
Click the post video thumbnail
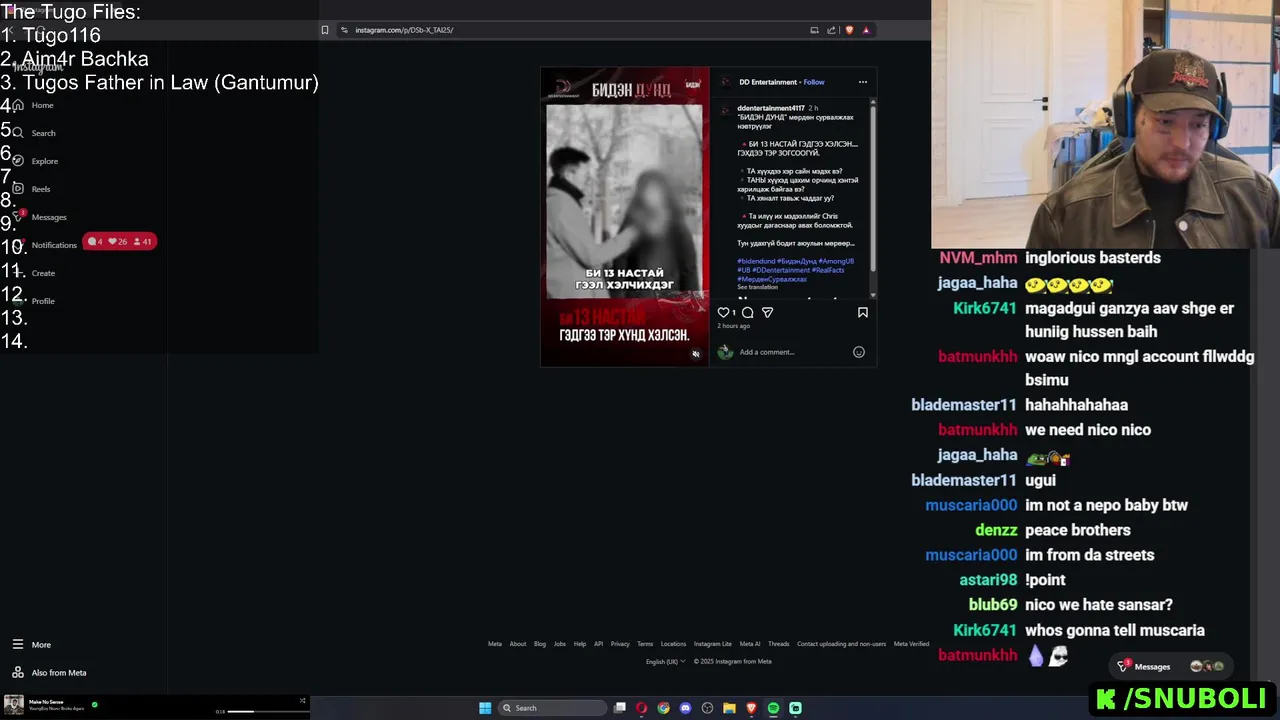pos(625,217)
